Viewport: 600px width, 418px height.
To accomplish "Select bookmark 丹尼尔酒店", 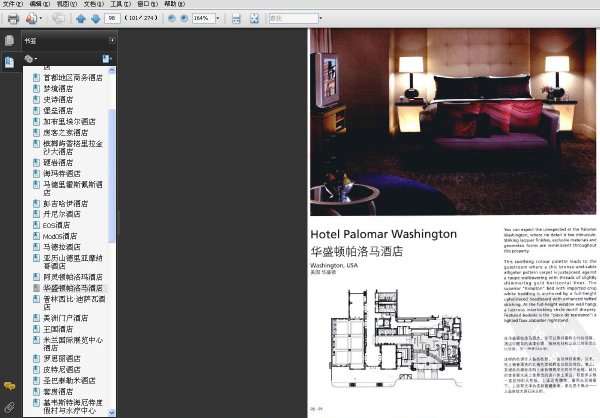I will point(62,214).
